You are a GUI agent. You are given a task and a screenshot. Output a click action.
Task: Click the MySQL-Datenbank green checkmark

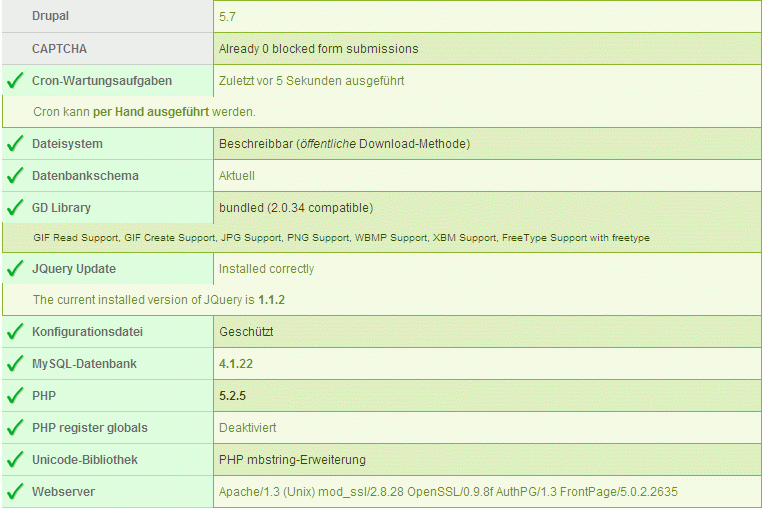tap(16, 364)
